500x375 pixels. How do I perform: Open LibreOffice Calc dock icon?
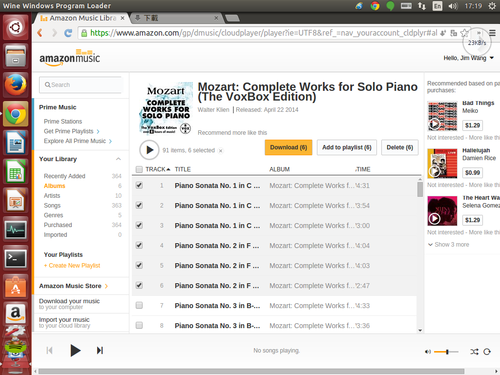point(15,171)
